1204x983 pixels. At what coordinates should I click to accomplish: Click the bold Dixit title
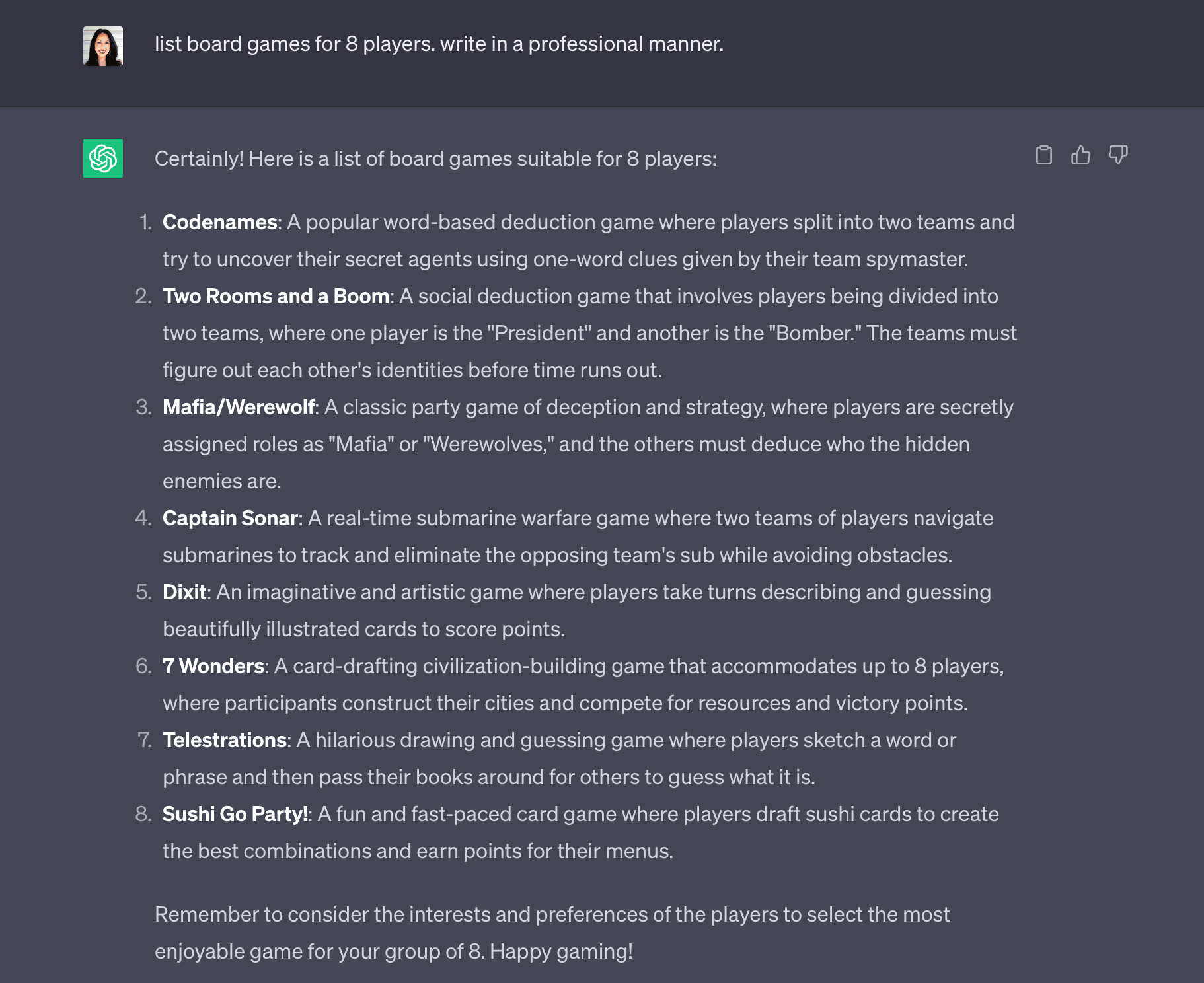[x=184, y=592]
